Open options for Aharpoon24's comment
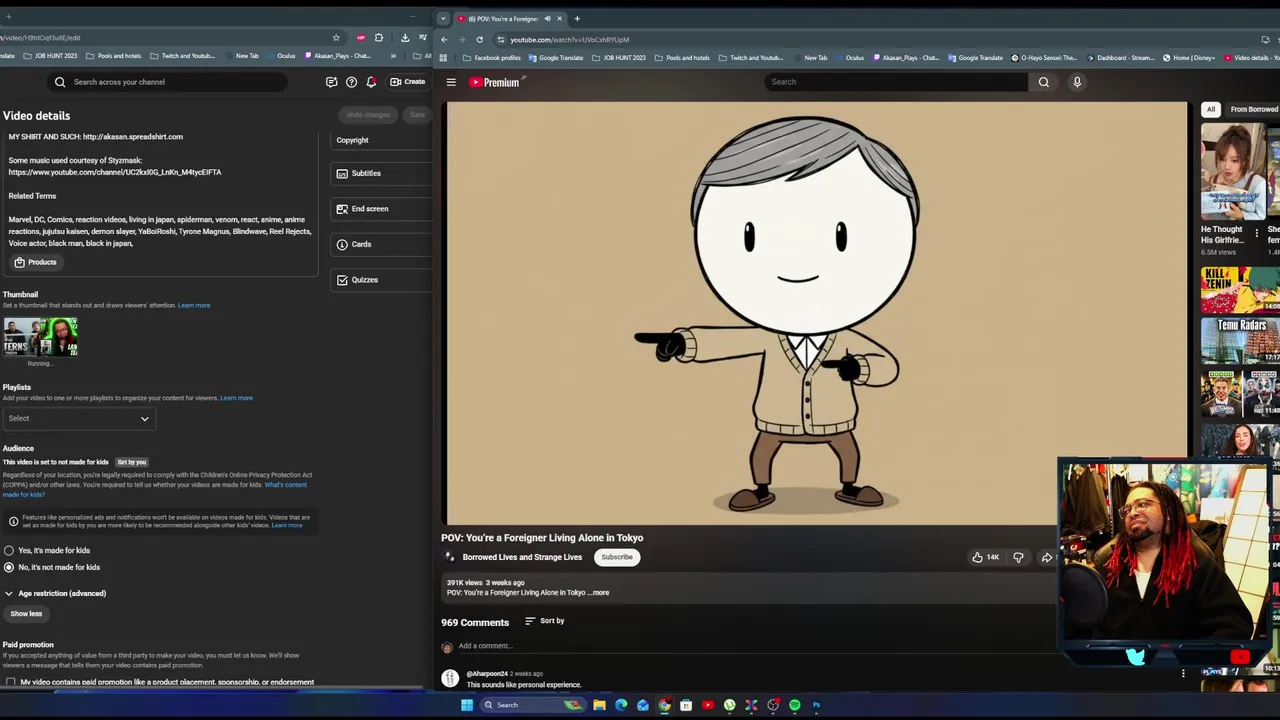This screenshot has height=720, width=1280. [1183, 673]
